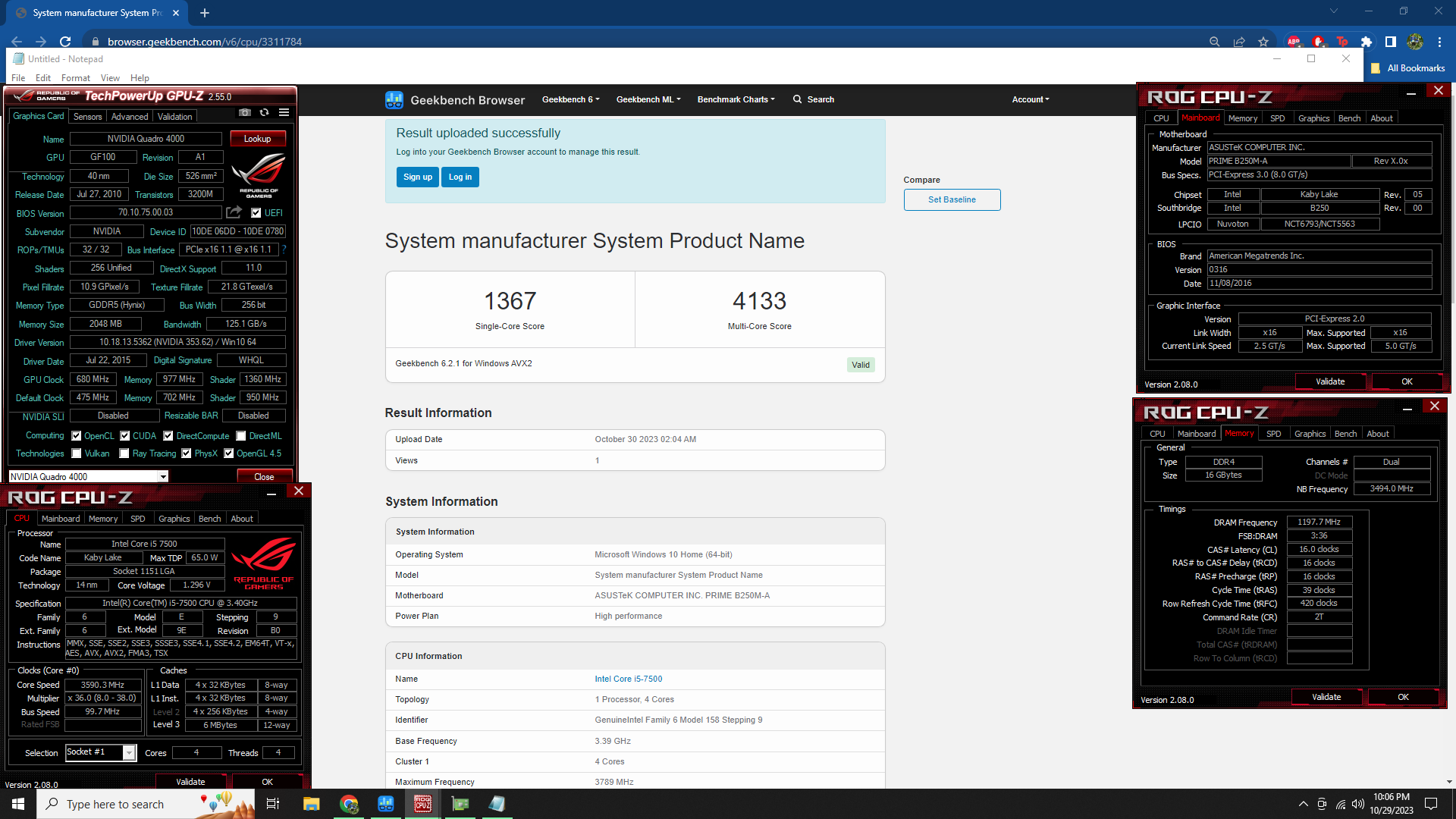Expand Geekbench ML nav dropdown
Image resolution: width=1456 pixels, height=819 pixels.
point(648,99)
